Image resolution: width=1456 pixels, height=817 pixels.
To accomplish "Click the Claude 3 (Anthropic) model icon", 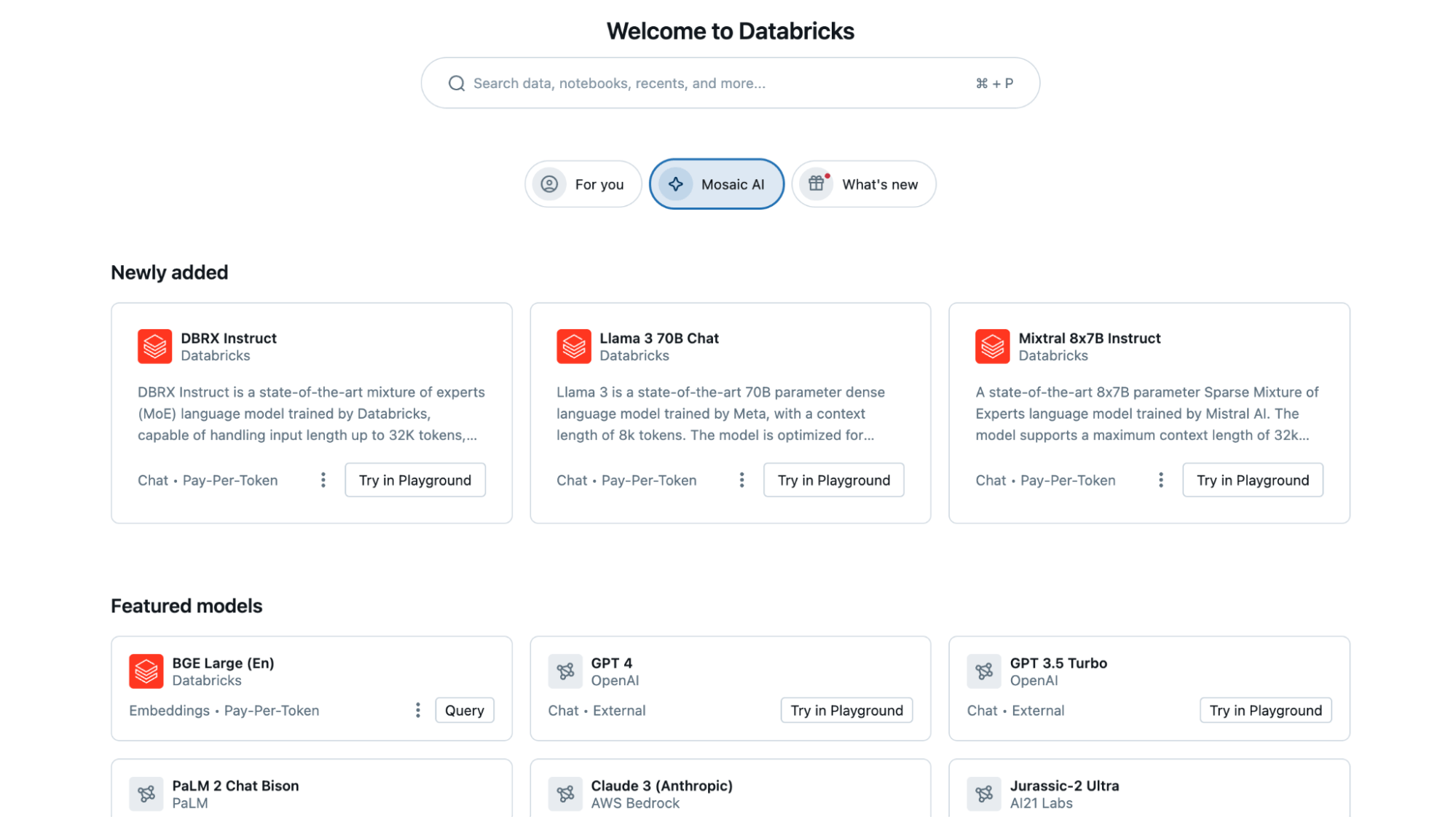I will [x=565, y=794].
